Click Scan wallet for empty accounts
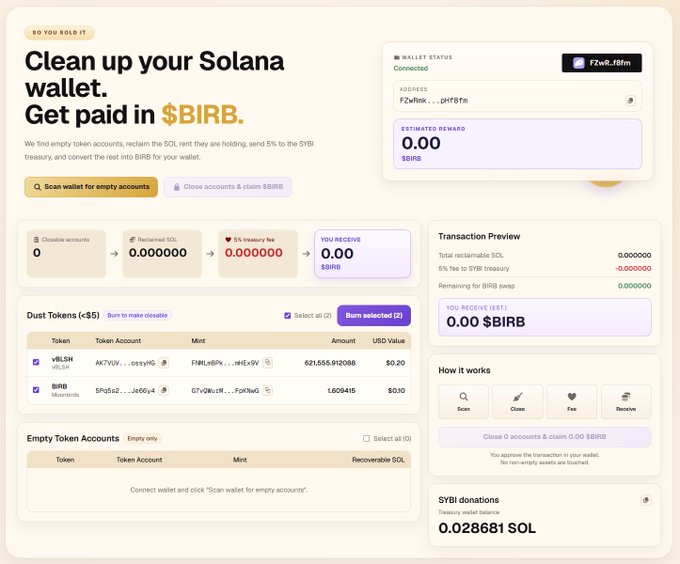The height and width of the screenshot is (564, 680). 91,187
